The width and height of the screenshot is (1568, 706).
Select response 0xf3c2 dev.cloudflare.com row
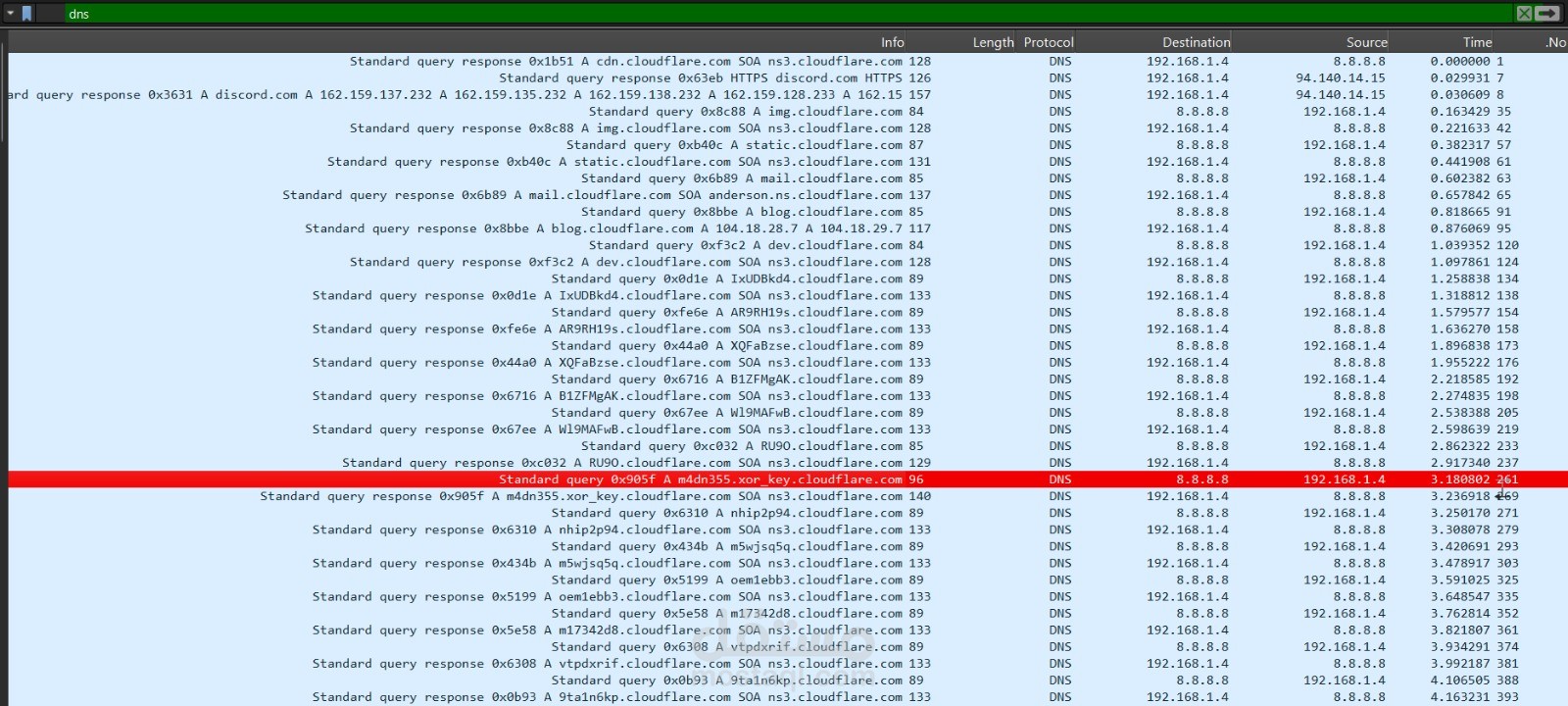tap(788, 262)
